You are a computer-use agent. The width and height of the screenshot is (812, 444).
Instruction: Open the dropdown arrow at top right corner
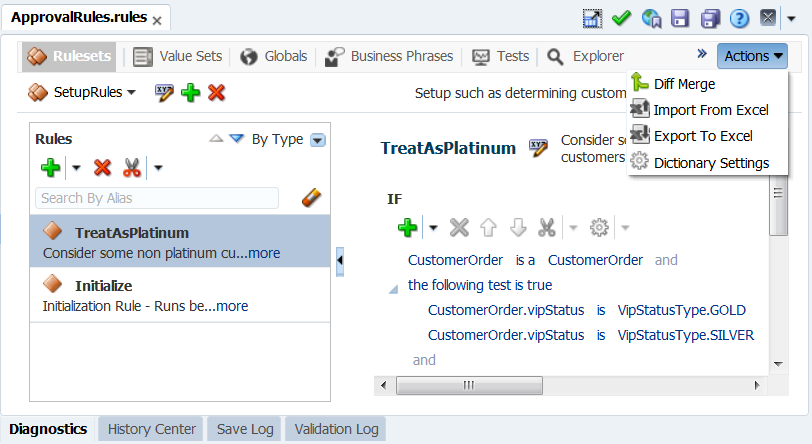pyautogui.click(x=791, y=19)
